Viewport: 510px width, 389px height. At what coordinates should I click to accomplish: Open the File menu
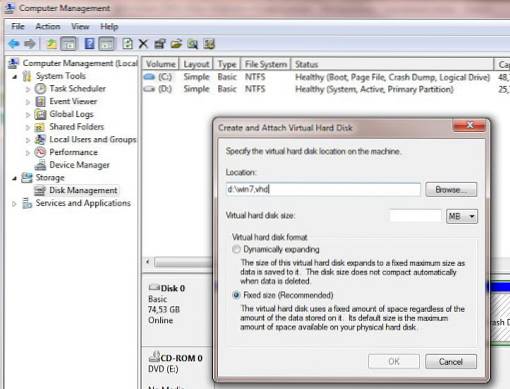(x=18, y=26)
